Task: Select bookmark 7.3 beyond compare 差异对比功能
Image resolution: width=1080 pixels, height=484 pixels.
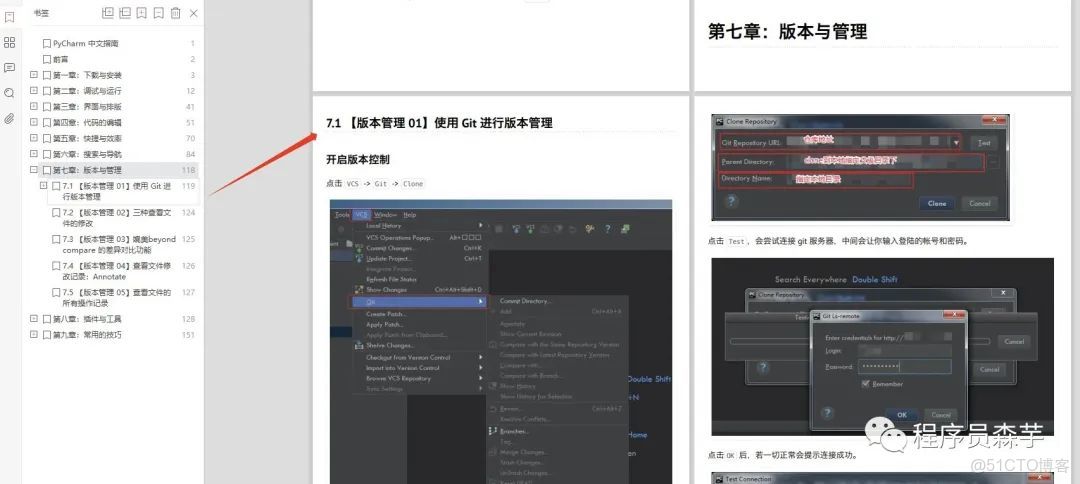Action: tap(119, 244)
